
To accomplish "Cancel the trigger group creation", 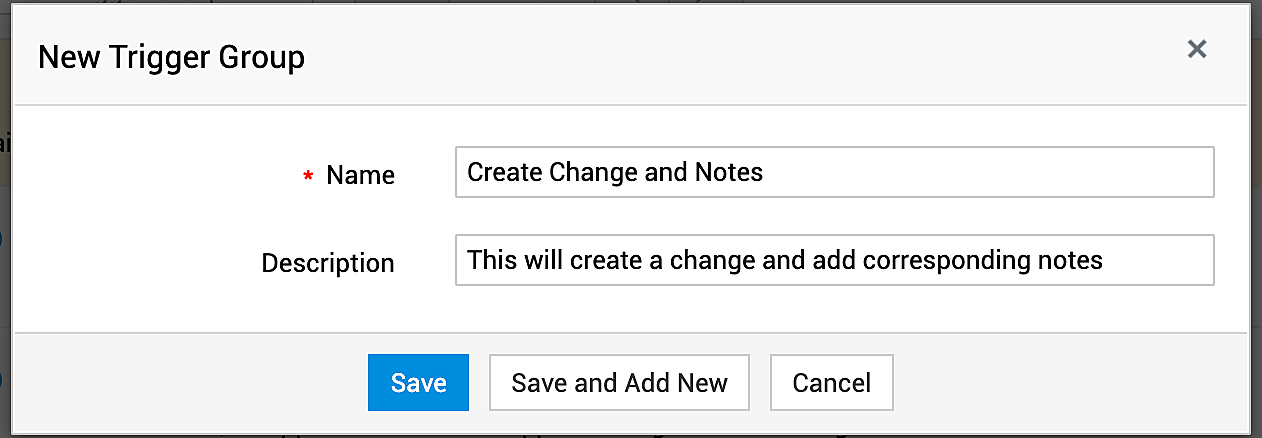I will [831, 382].
